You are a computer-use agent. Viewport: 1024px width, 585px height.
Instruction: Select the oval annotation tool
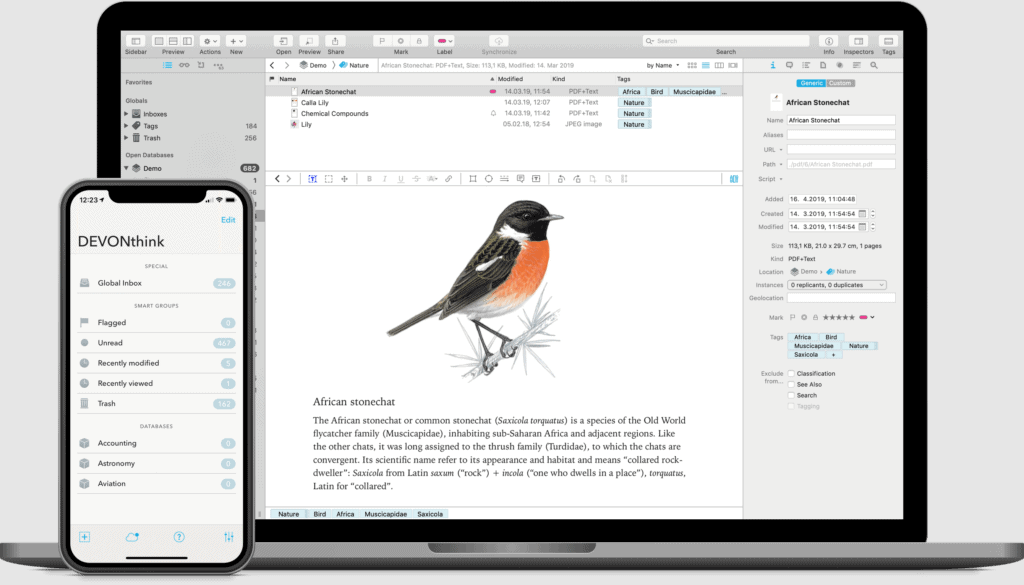(488, 179)
